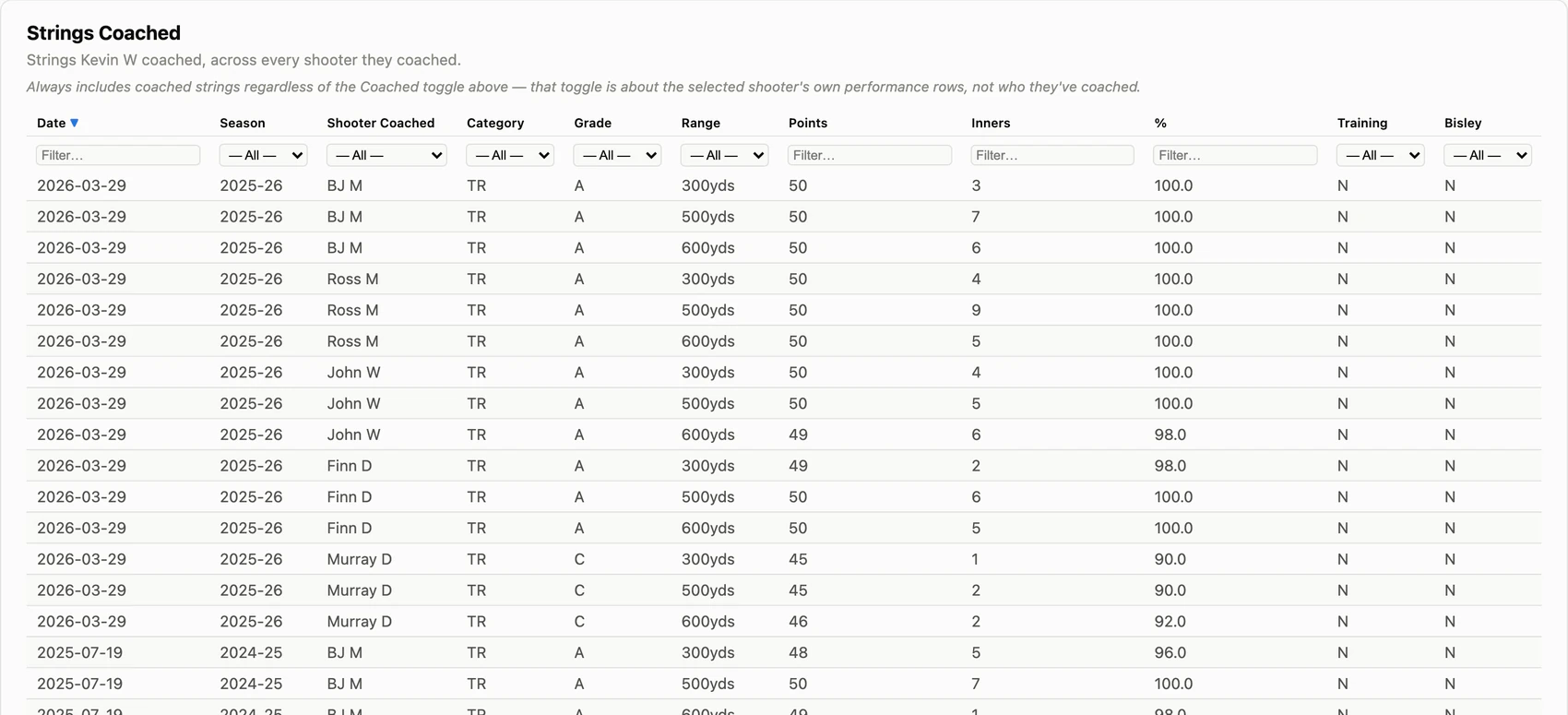Click Finn D 300yds range cell

point(708,466)
